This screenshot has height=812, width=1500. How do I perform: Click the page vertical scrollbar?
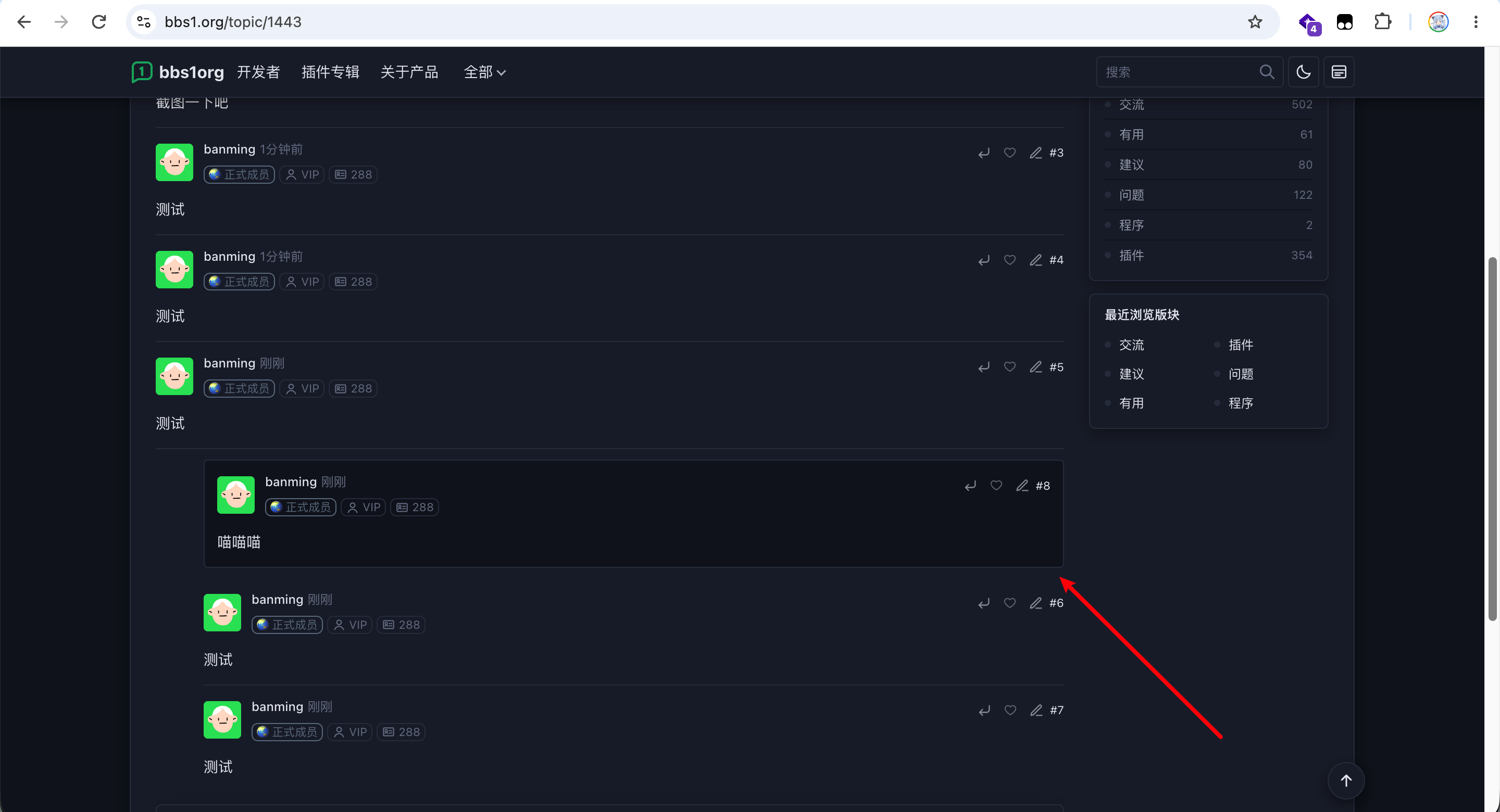1492,438
